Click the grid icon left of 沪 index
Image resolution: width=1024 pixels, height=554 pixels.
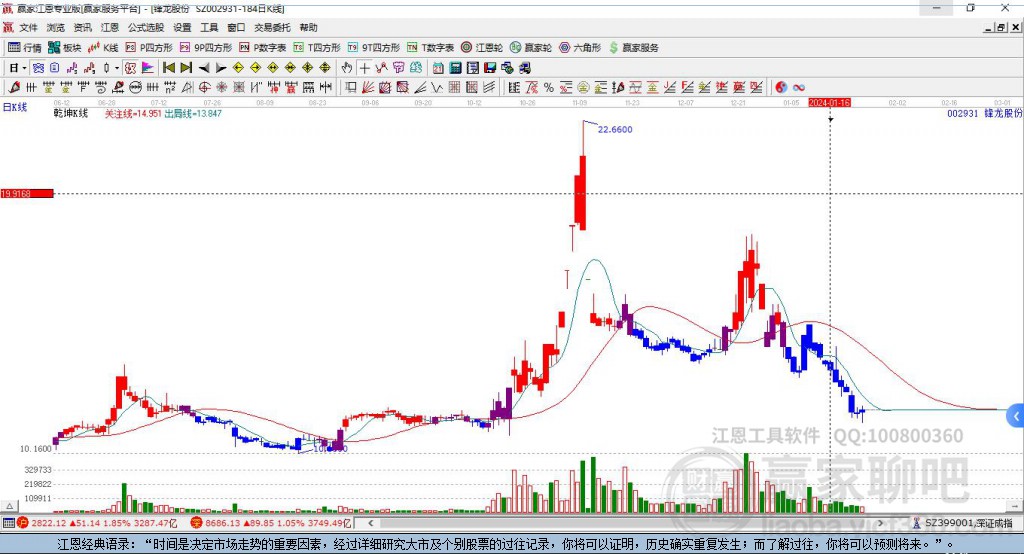pos(8,523)
